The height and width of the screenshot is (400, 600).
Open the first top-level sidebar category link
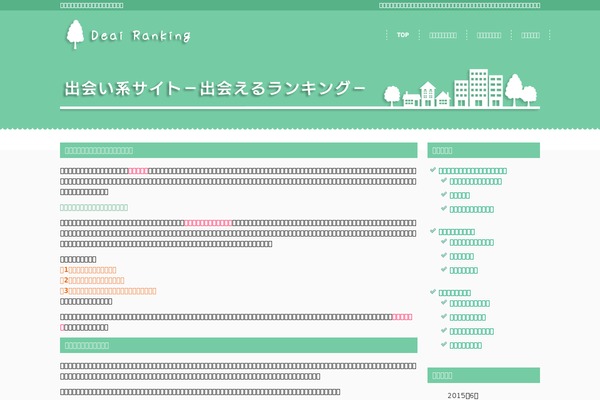point(473,171)
